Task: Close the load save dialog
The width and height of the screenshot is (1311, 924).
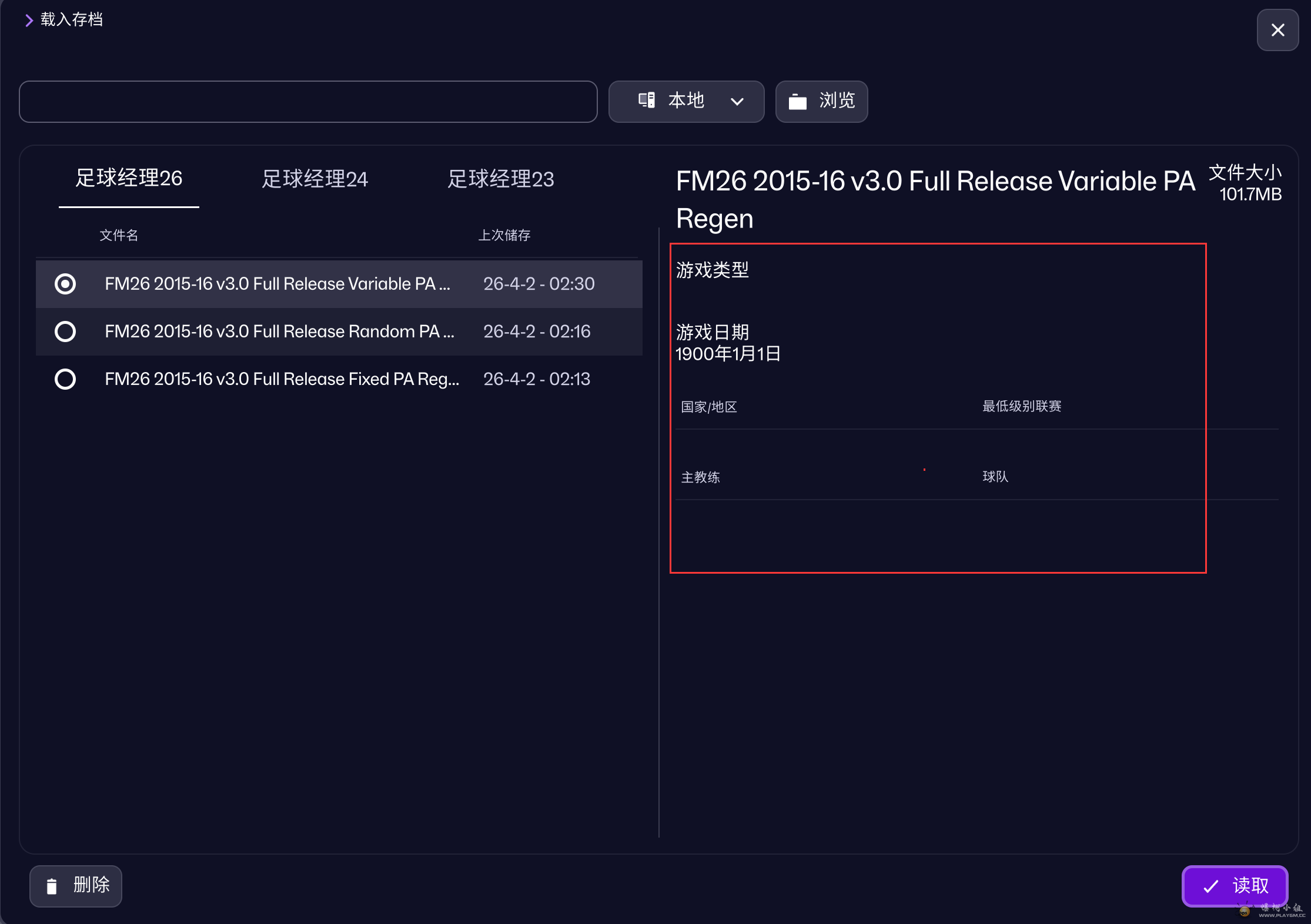Action: (1277, 30)
